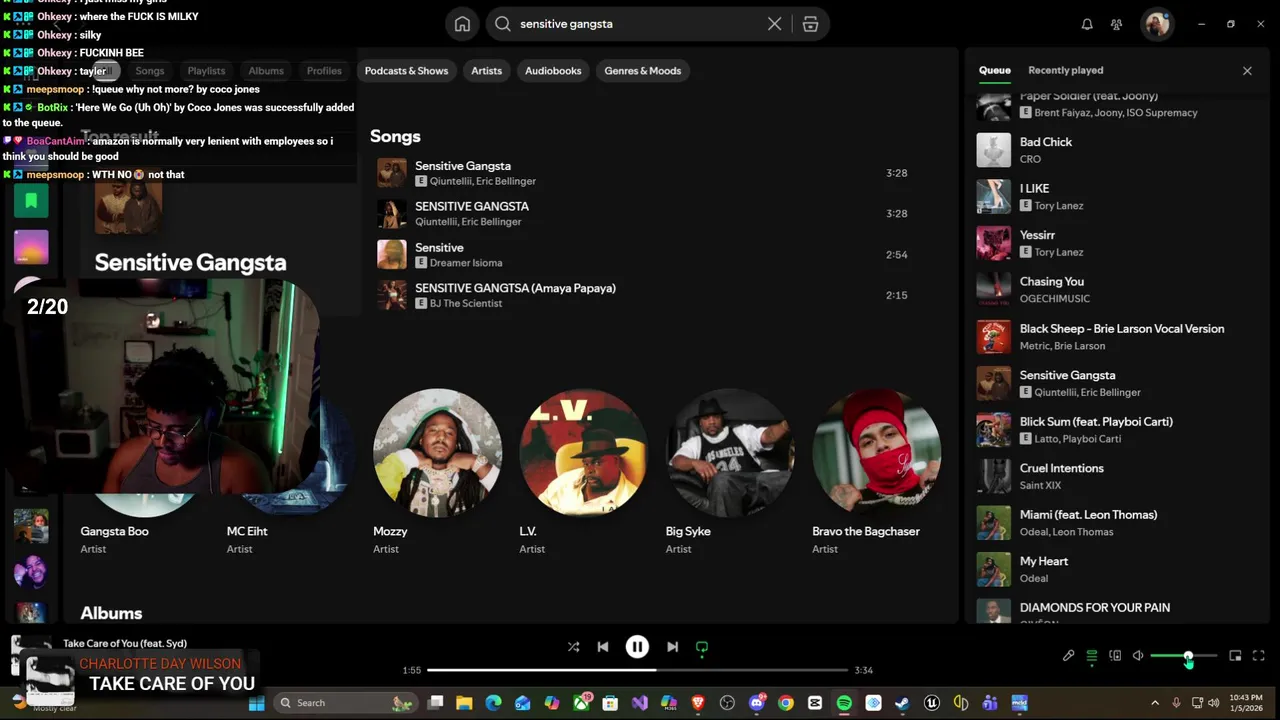Open the MC Eiht artist name
Screen dimensions: 1280x720
247,531
